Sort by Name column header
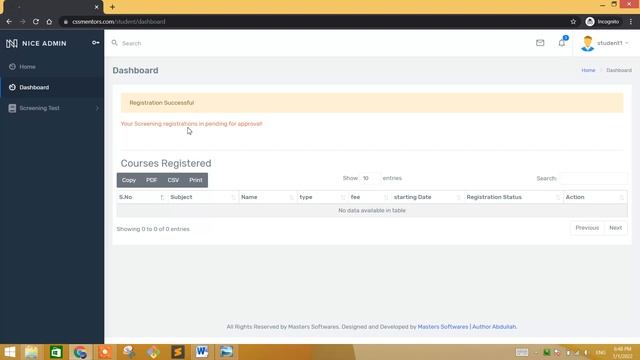The image size is (640, 360). 267,197
